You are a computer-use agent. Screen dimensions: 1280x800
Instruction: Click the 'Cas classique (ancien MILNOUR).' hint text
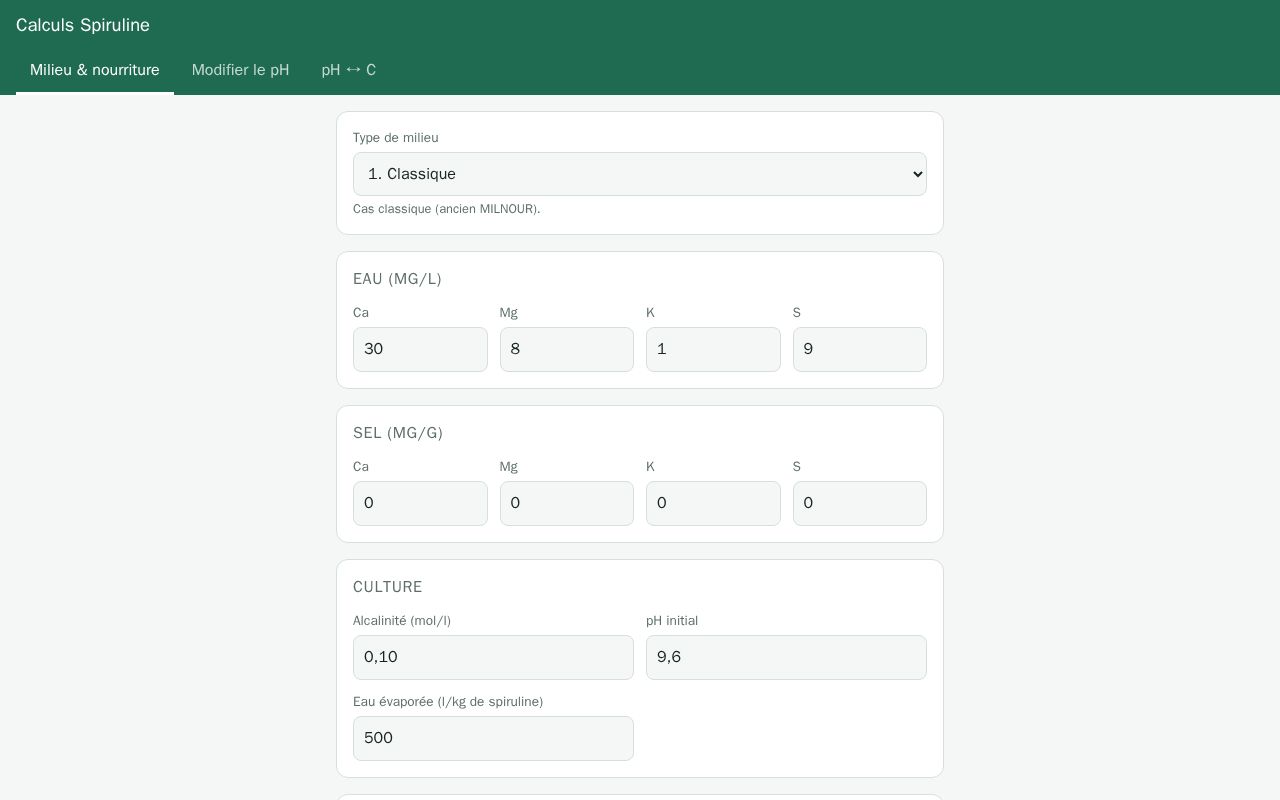coord(447,209)
